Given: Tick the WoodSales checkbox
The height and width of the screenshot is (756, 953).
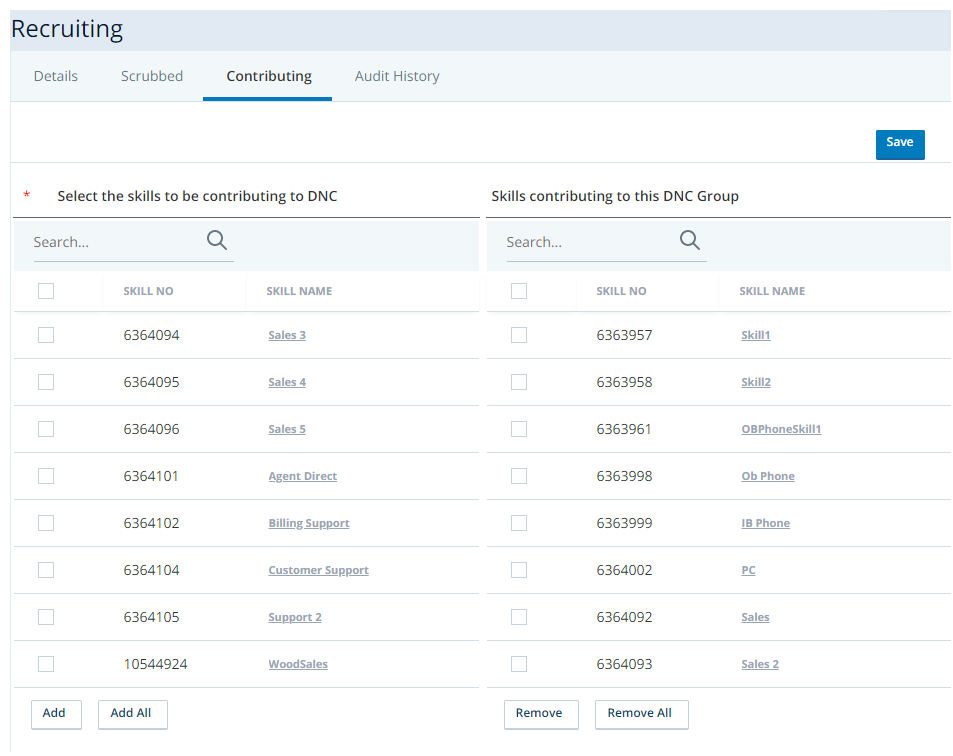Looking at the screenshot, I should (x=46, y=664).
